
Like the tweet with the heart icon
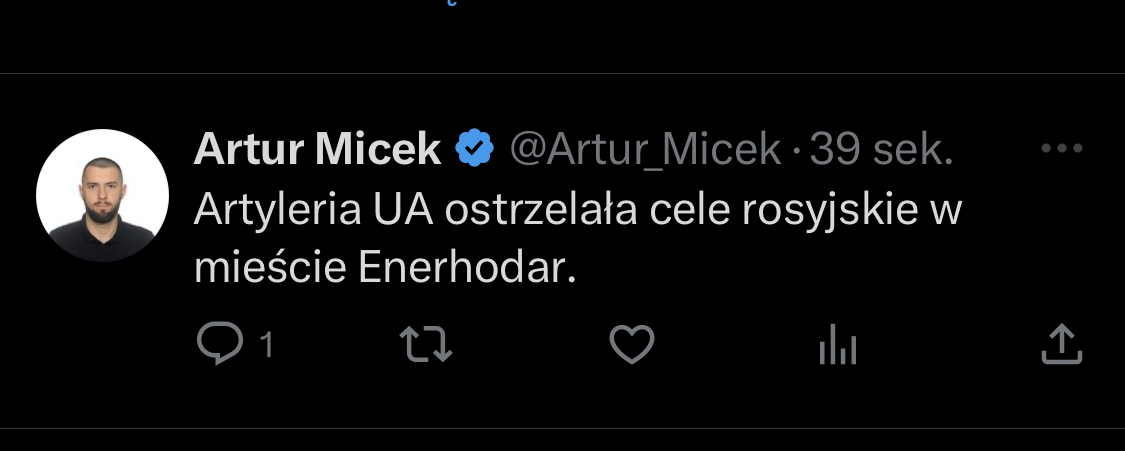point(632,345)
